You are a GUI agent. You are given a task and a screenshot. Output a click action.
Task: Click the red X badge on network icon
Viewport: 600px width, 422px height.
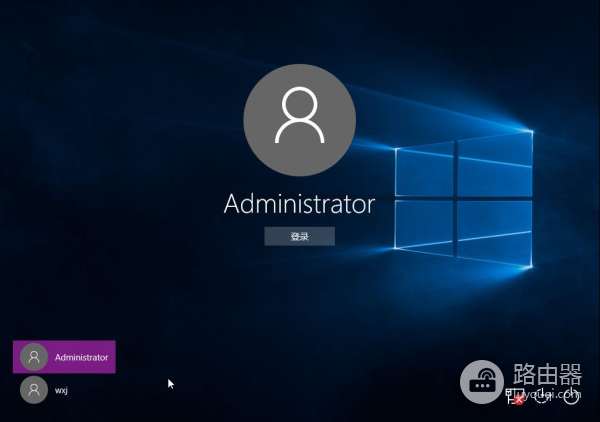tap(520, 400)
